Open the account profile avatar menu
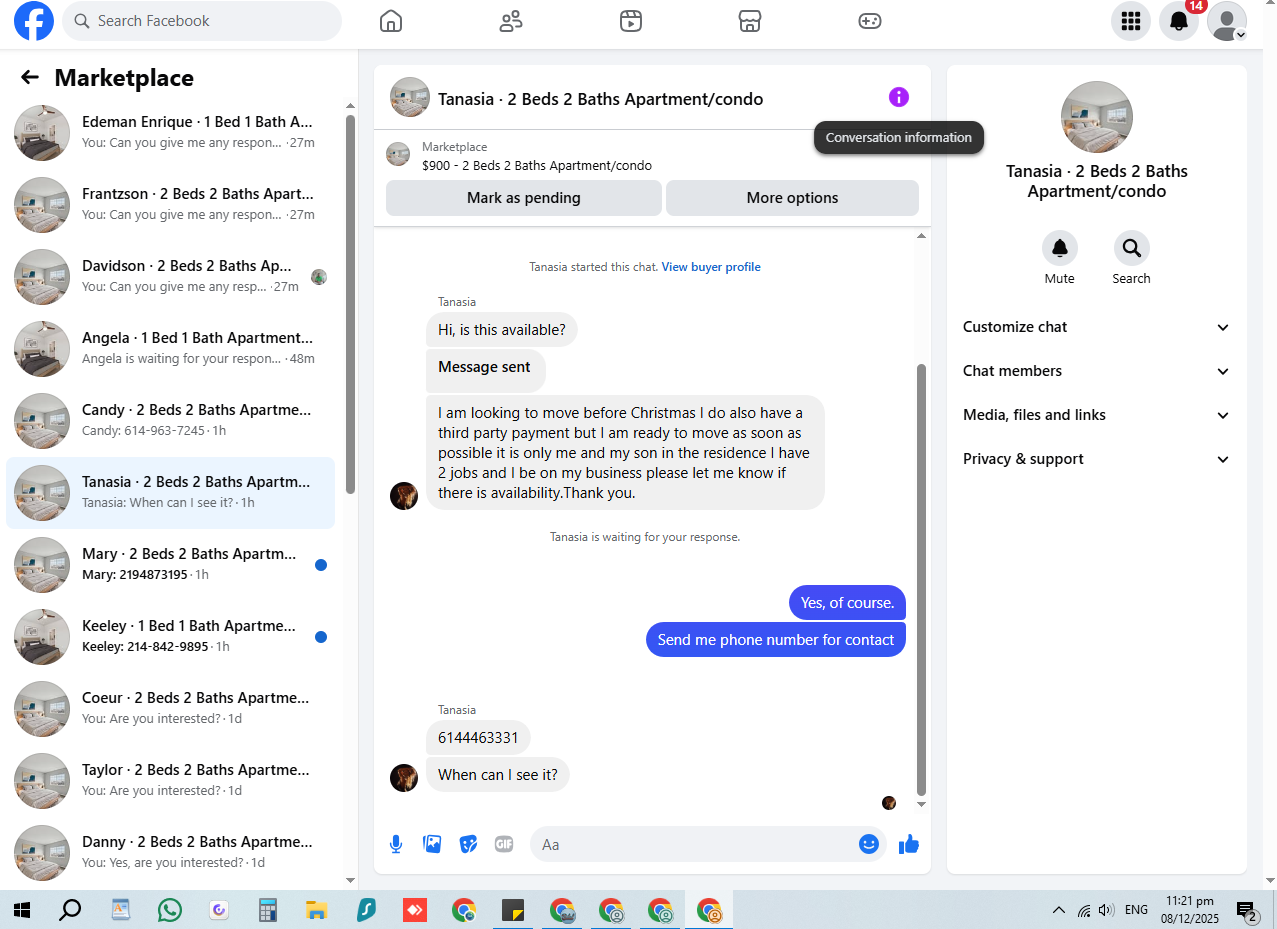The image size is (1277, 929). 1227,21
